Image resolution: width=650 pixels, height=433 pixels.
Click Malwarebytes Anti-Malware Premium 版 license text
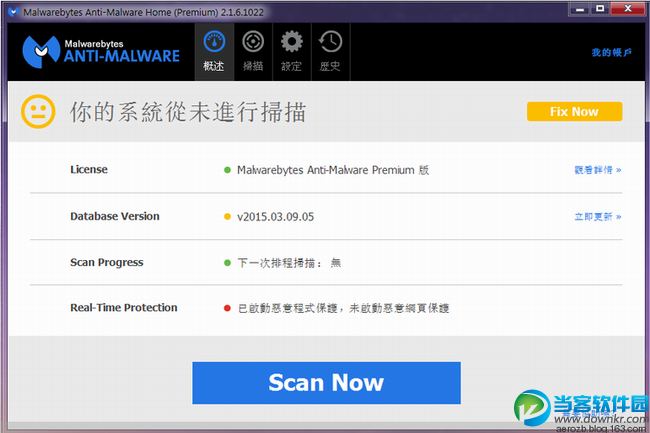pos(333,170)
